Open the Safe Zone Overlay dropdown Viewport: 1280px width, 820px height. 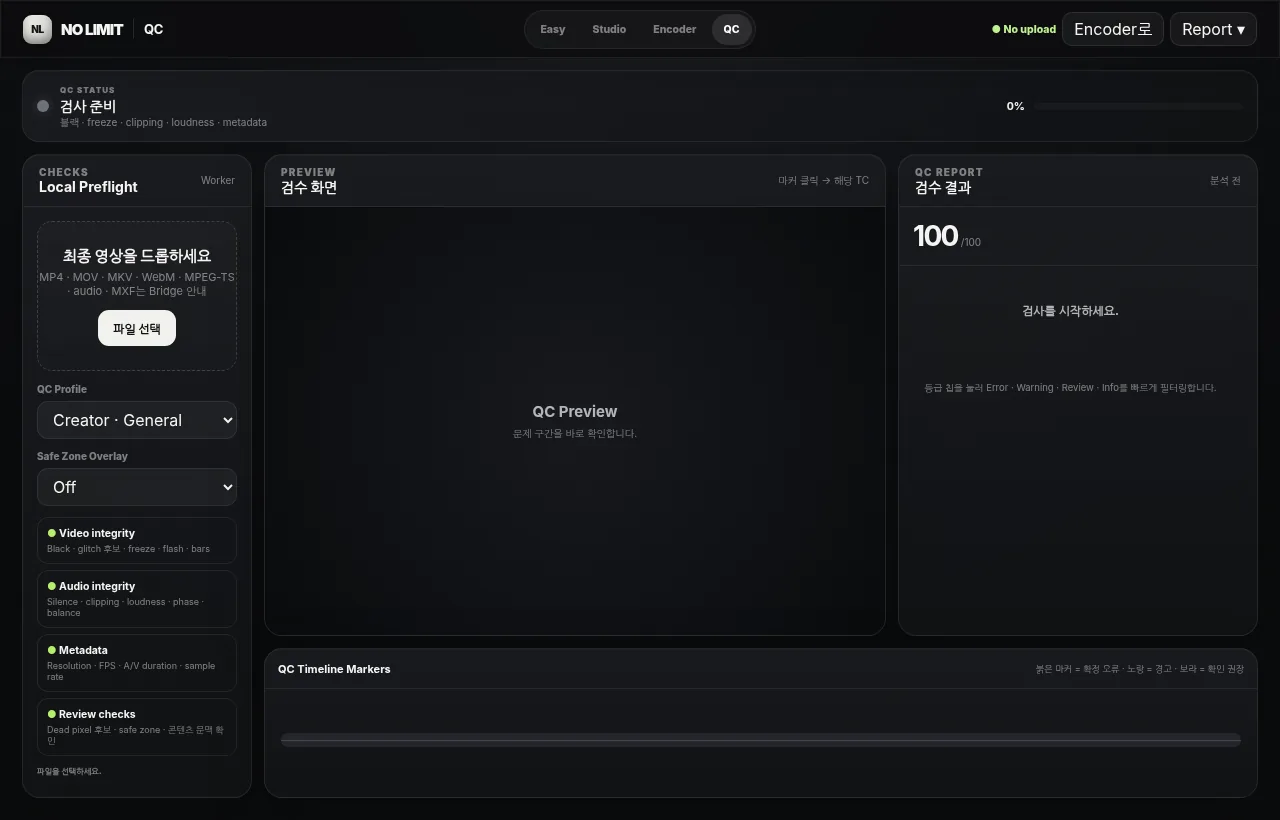pyautogui.click(x=137, y=487)
